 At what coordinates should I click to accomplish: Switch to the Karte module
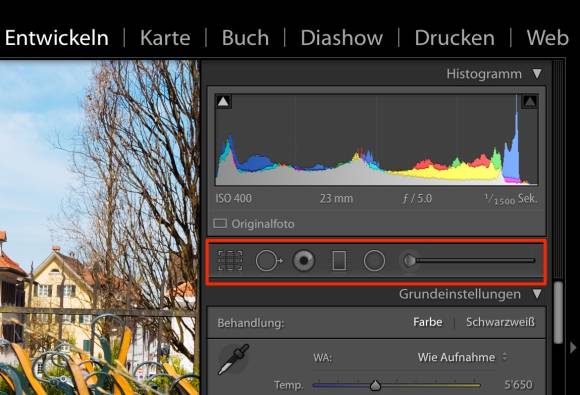tap(165, 38)
